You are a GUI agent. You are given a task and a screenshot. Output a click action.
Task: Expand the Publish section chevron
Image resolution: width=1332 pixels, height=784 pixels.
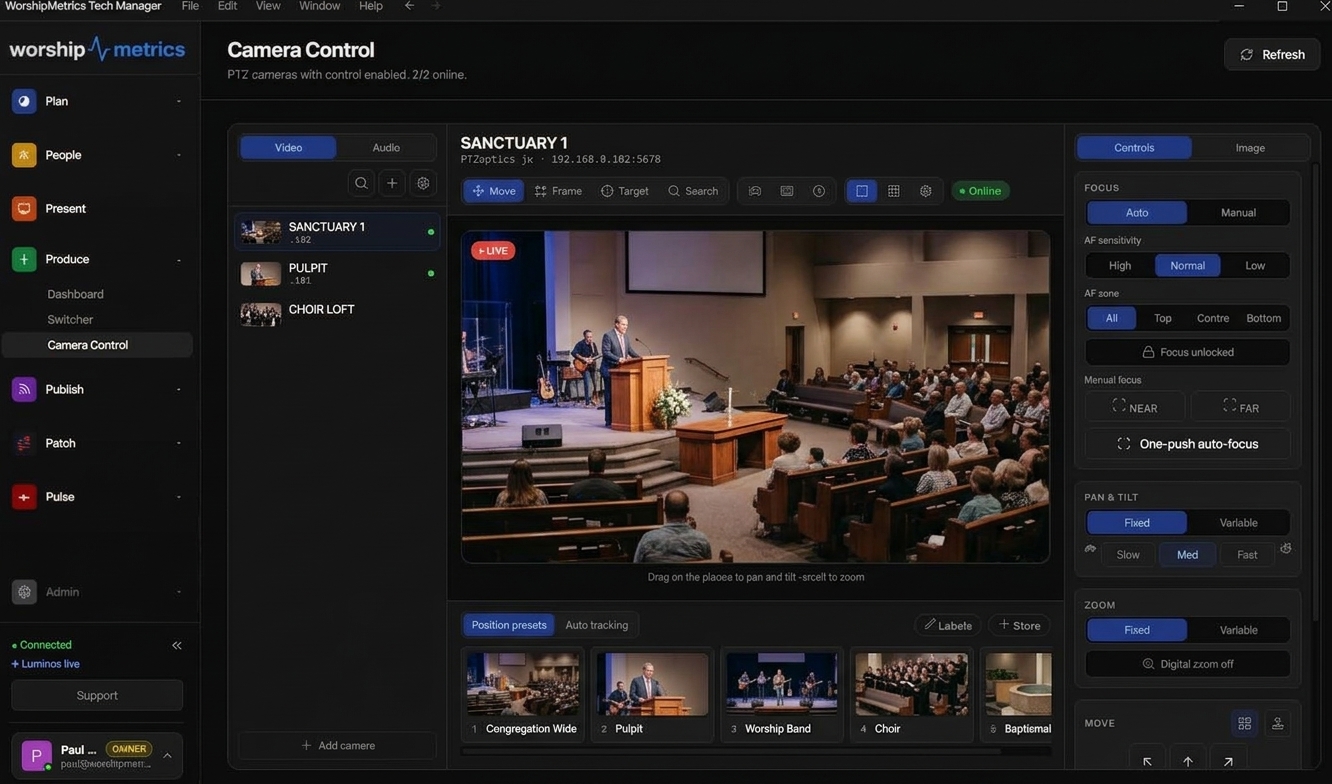click(179, 389)
